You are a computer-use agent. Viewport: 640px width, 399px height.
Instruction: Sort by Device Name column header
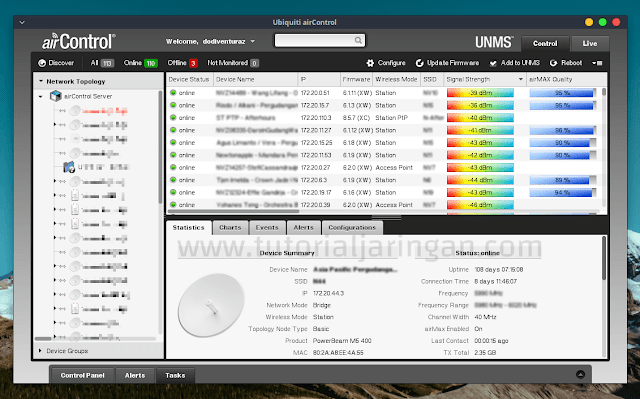[256, 79]
